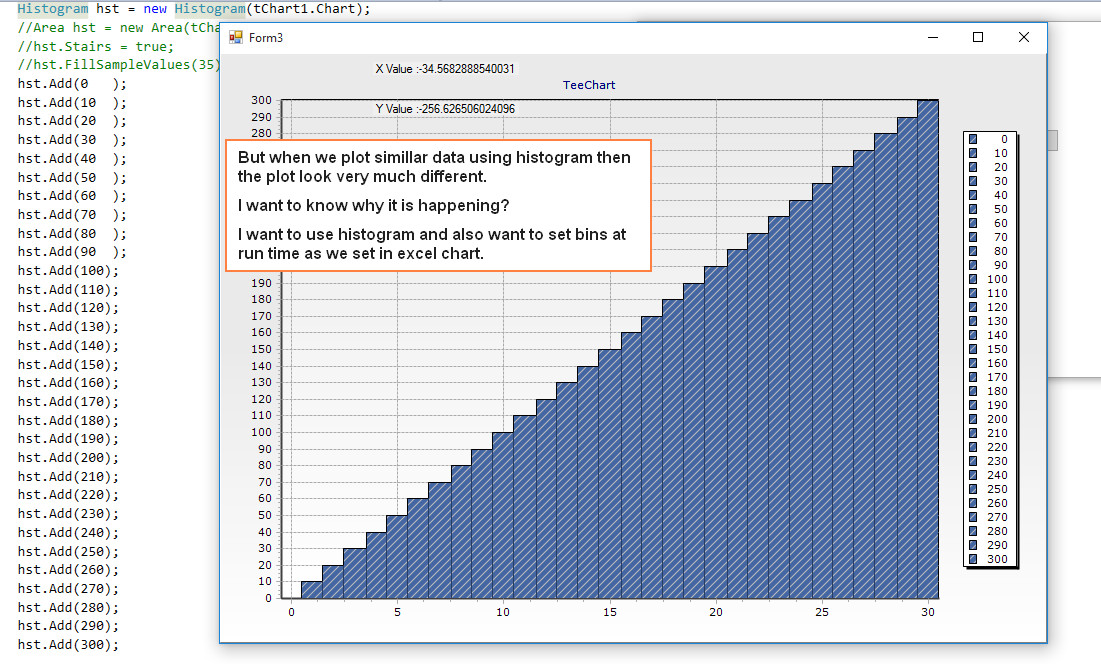Click code line hst.Add(50)
The height and width of the screenshot is (664, 1101).
pyautogui.click(x=72, y=178)
